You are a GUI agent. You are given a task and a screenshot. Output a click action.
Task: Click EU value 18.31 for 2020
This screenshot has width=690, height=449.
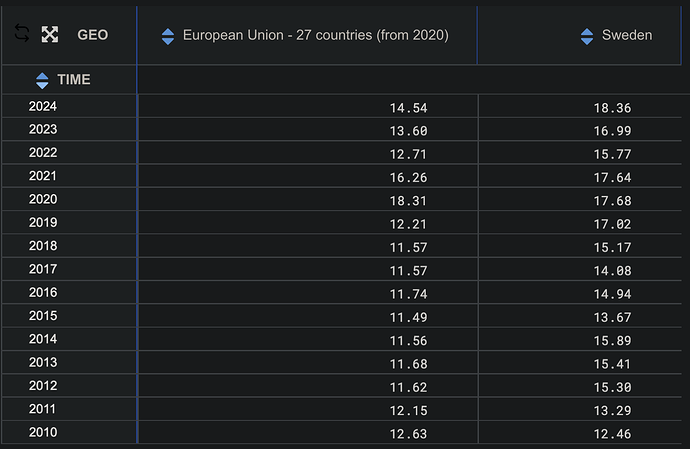coord(408,201)
